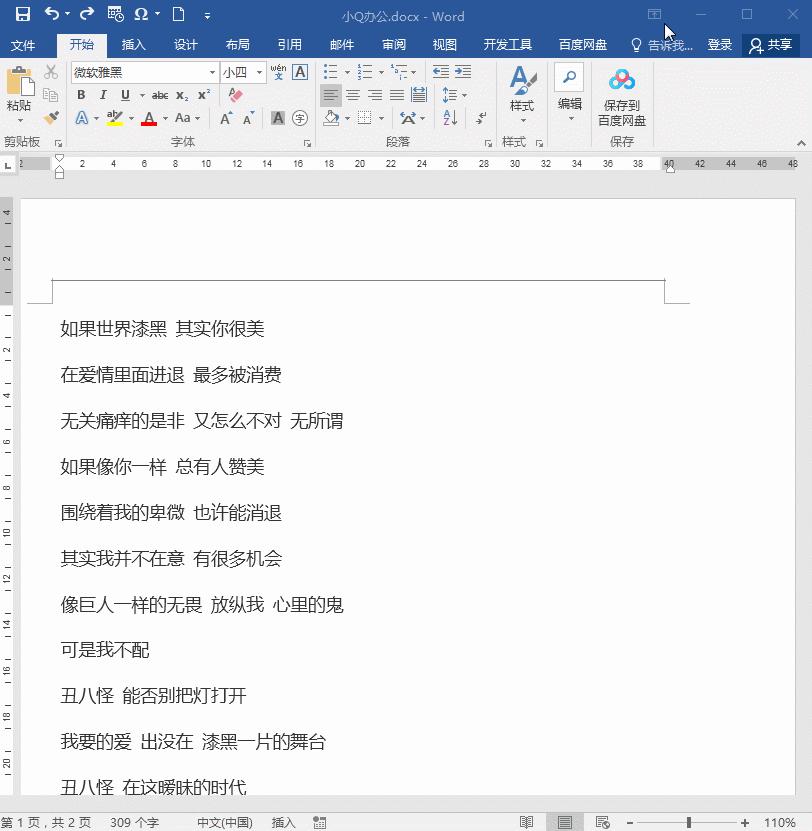
Task: Click the Paste clipboard icon
Action: coord(20,82)
